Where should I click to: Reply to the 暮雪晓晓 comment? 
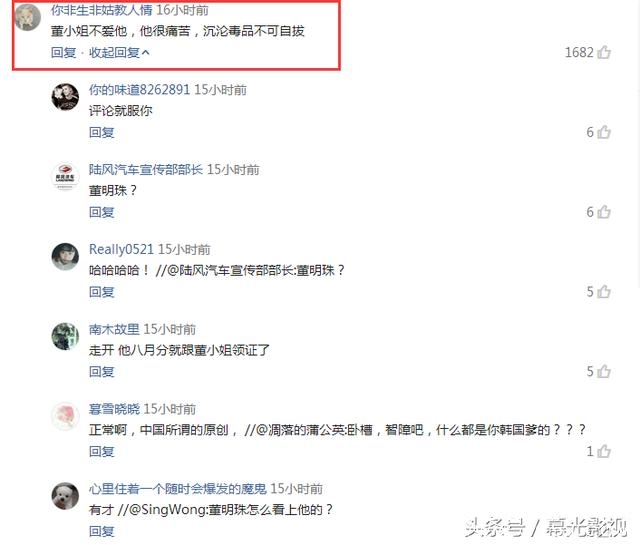102,451
